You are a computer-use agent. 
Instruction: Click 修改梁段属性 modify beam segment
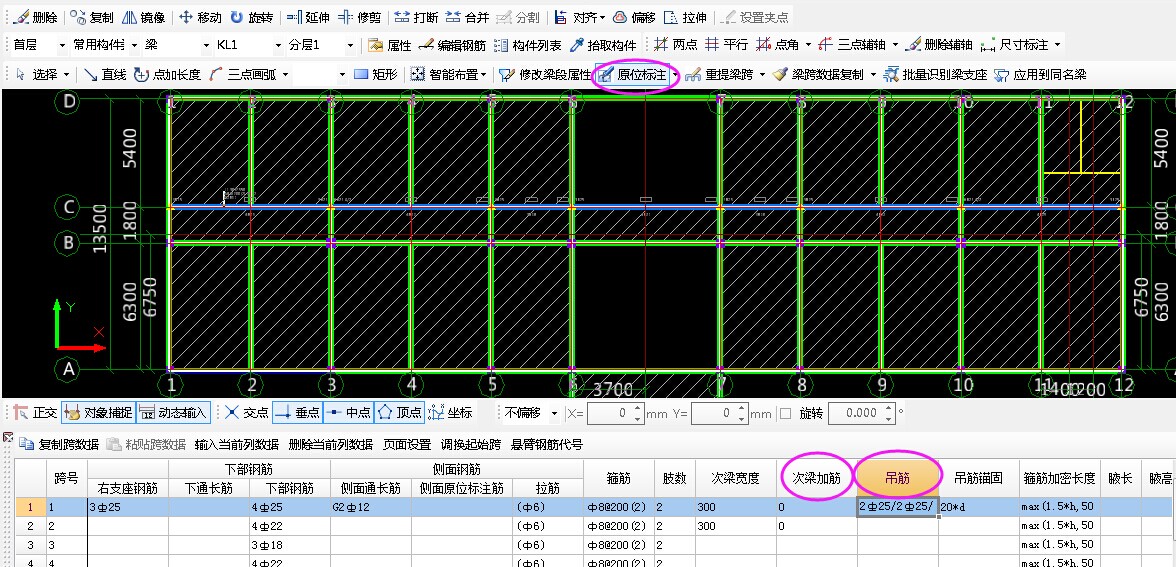pyautogui.click(x=545, y=74)
